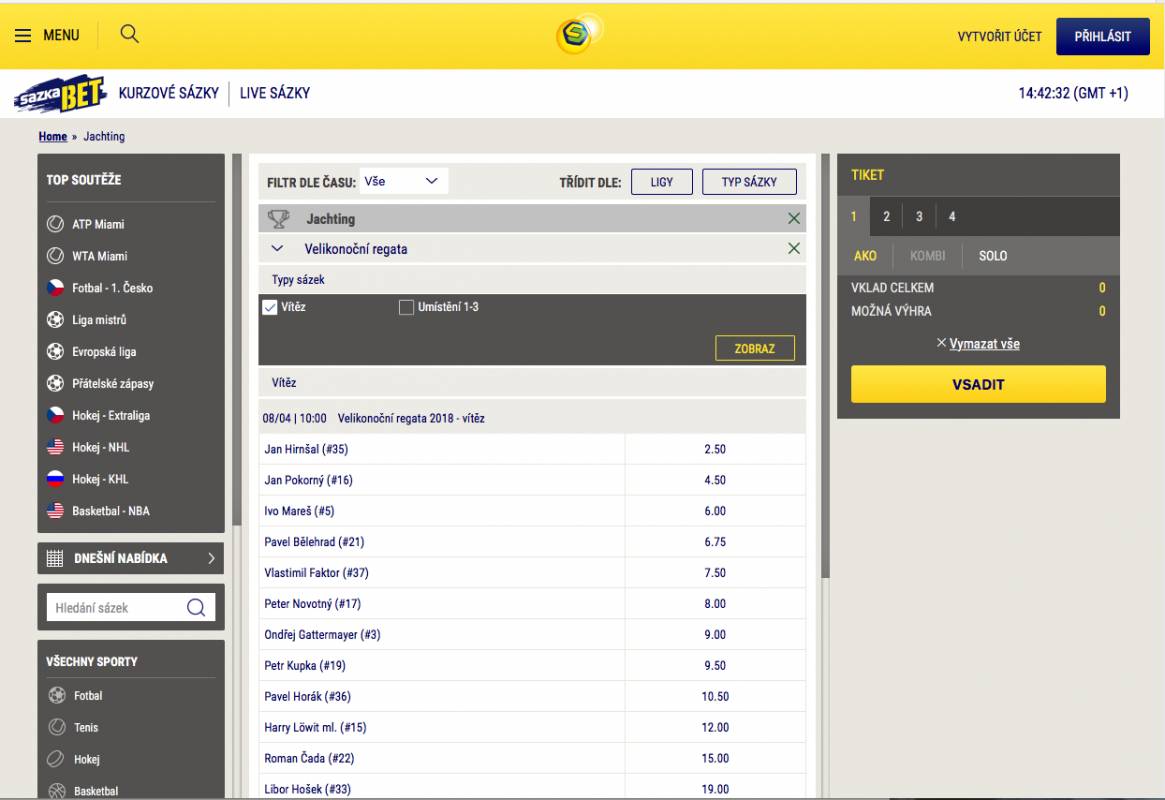
Task: Open the hamburger MENU icon
Action: coord(23,35)
